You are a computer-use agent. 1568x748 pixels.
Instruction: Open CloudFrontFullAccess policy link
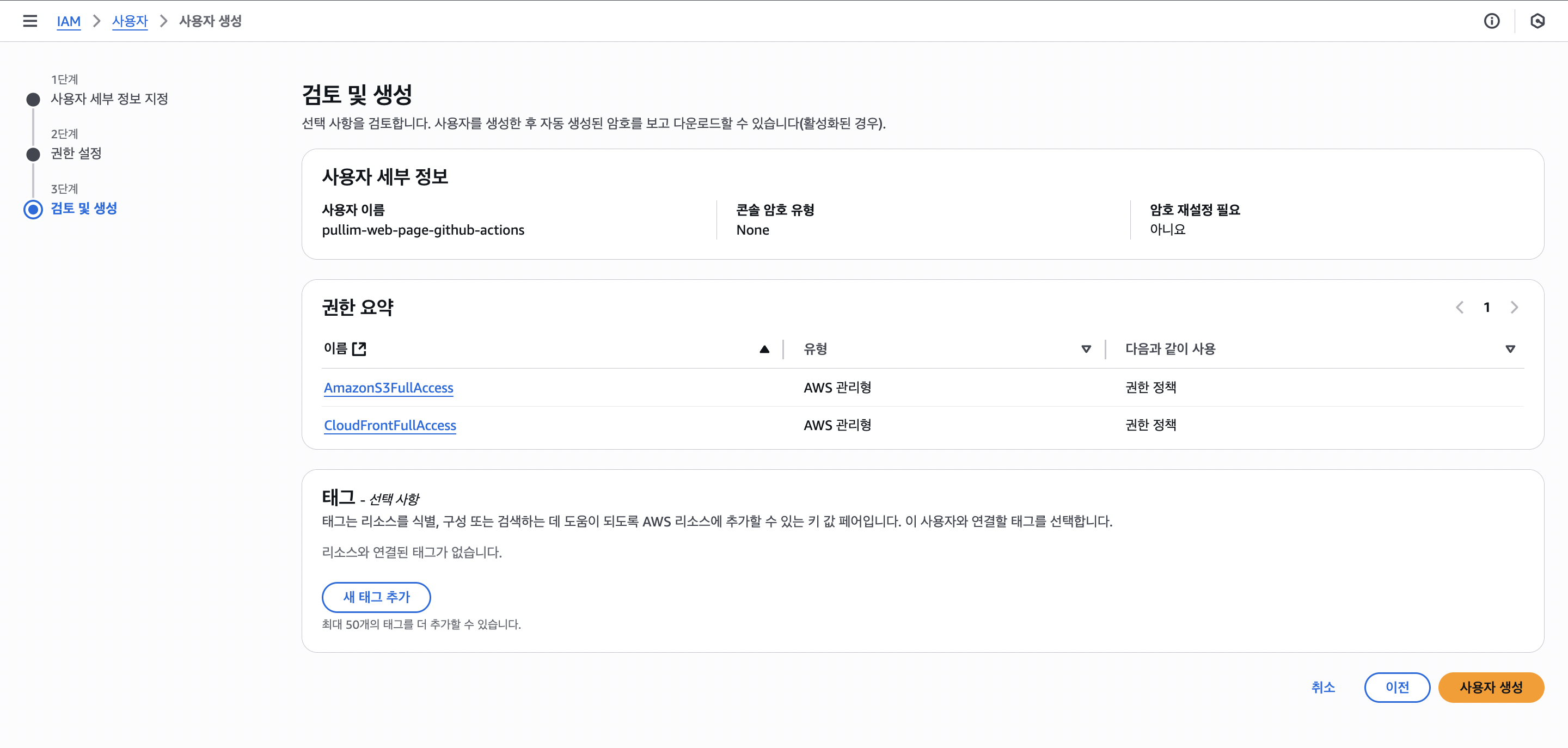(x=390, y=425)
